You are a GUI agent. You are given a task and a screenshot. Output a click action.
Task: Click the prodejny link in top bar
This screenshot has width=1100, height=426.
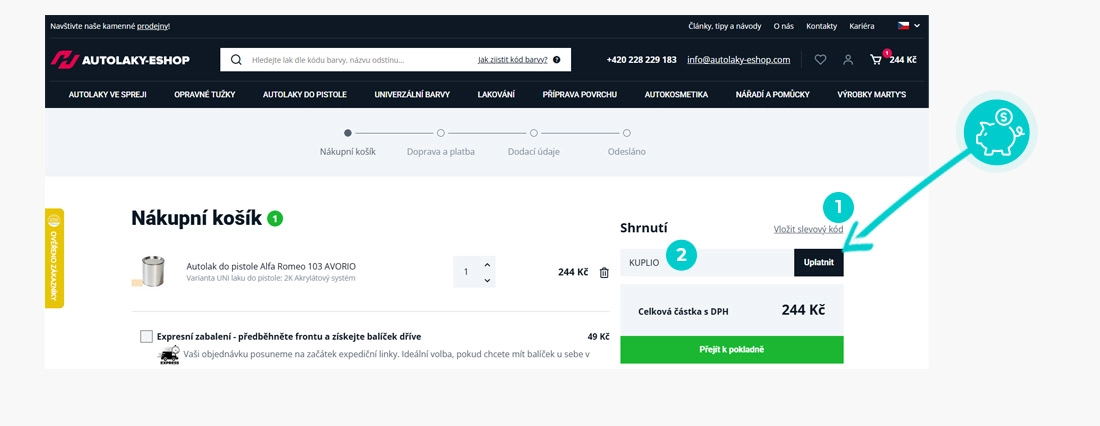click(x=152, y=26)
